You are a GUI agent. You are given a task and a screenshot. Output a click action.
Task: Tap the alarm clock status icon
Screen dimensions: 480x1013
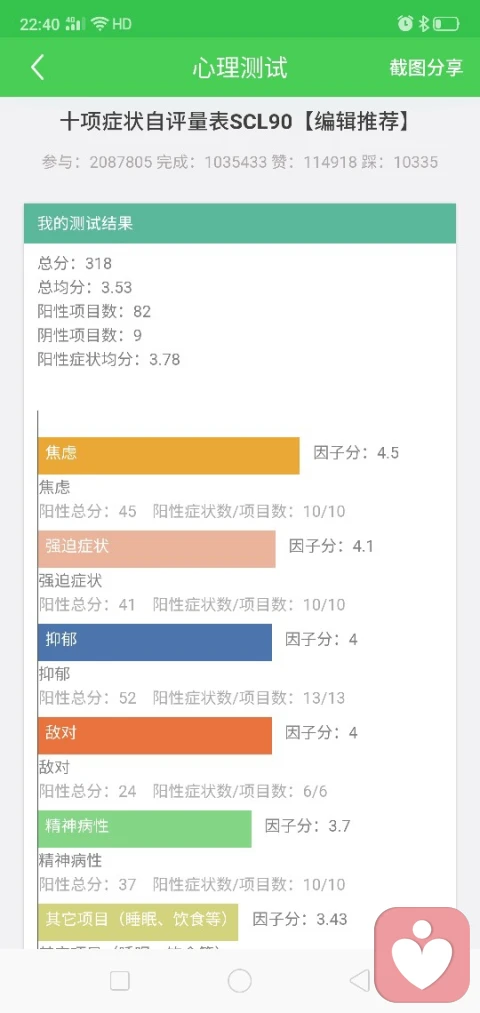pos(405,24)
